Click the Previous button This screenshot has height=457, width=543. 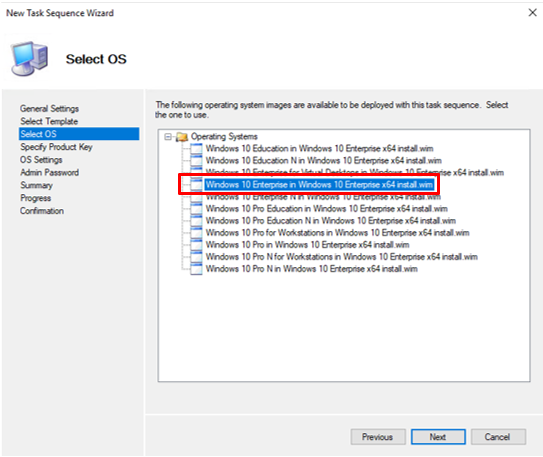coord(378,437)
